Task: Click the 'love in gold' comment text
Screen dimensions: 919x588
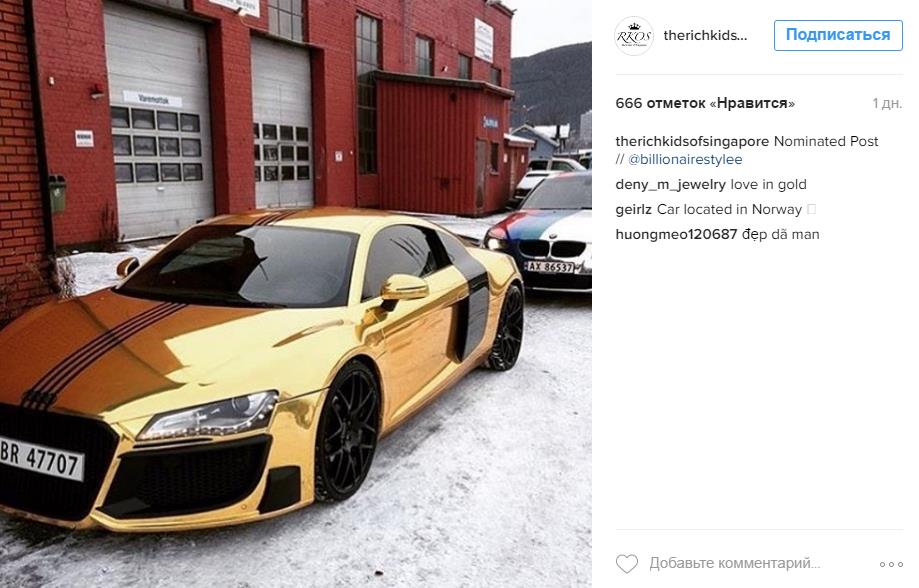Action: pos(768,185)
